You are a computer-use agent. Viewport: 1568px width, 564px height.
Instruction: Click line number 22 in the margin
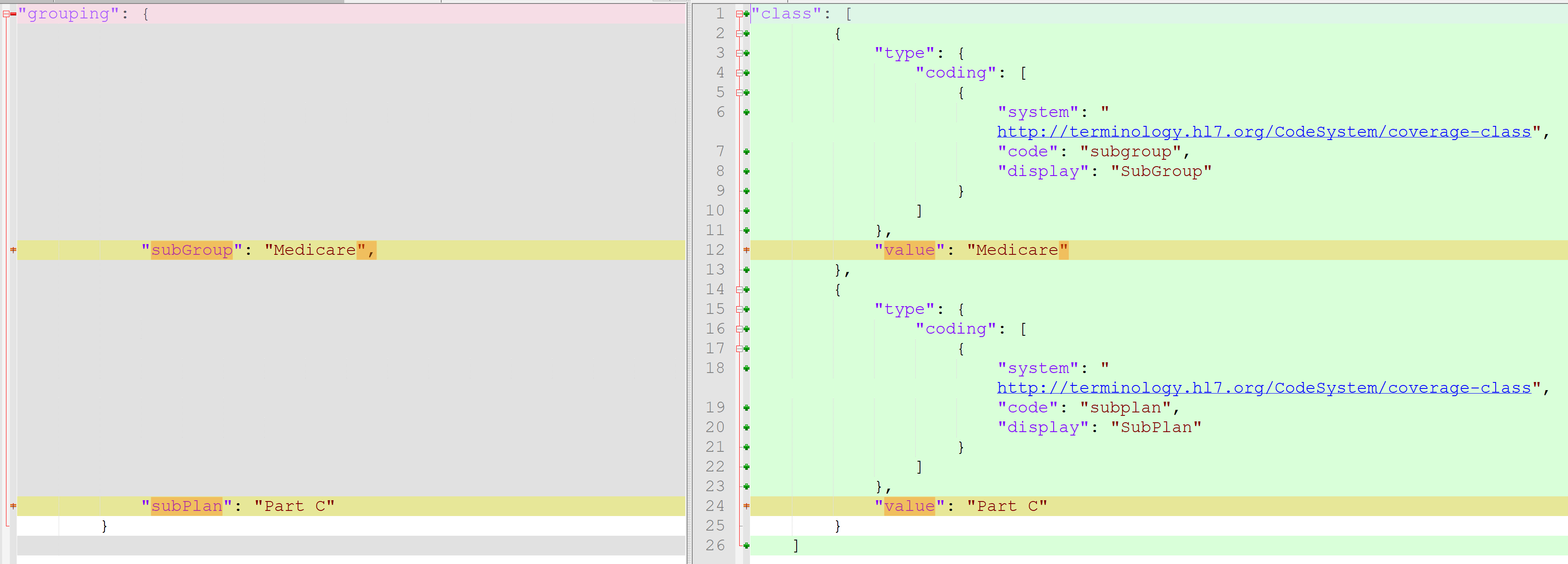pos(715,467)
